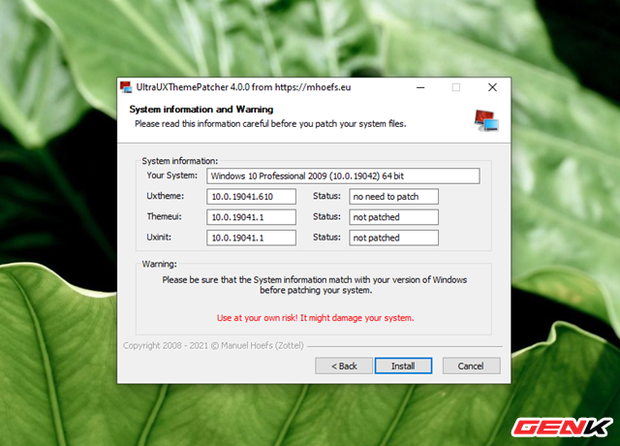Click the UltraUXThemePatcher app icon in title bar

[x=125, y=88]
